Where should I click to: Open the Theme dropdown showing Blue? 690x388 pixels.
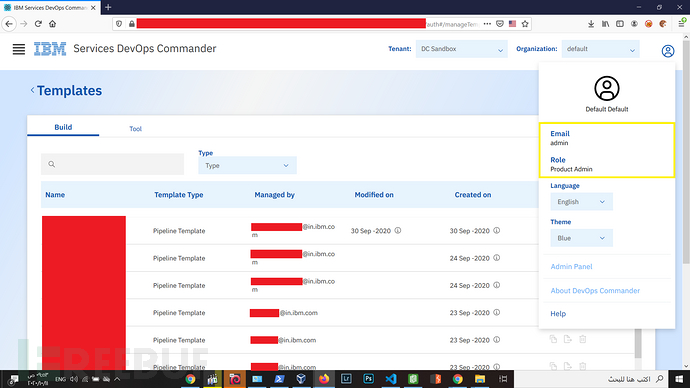(x=581, y=238)
